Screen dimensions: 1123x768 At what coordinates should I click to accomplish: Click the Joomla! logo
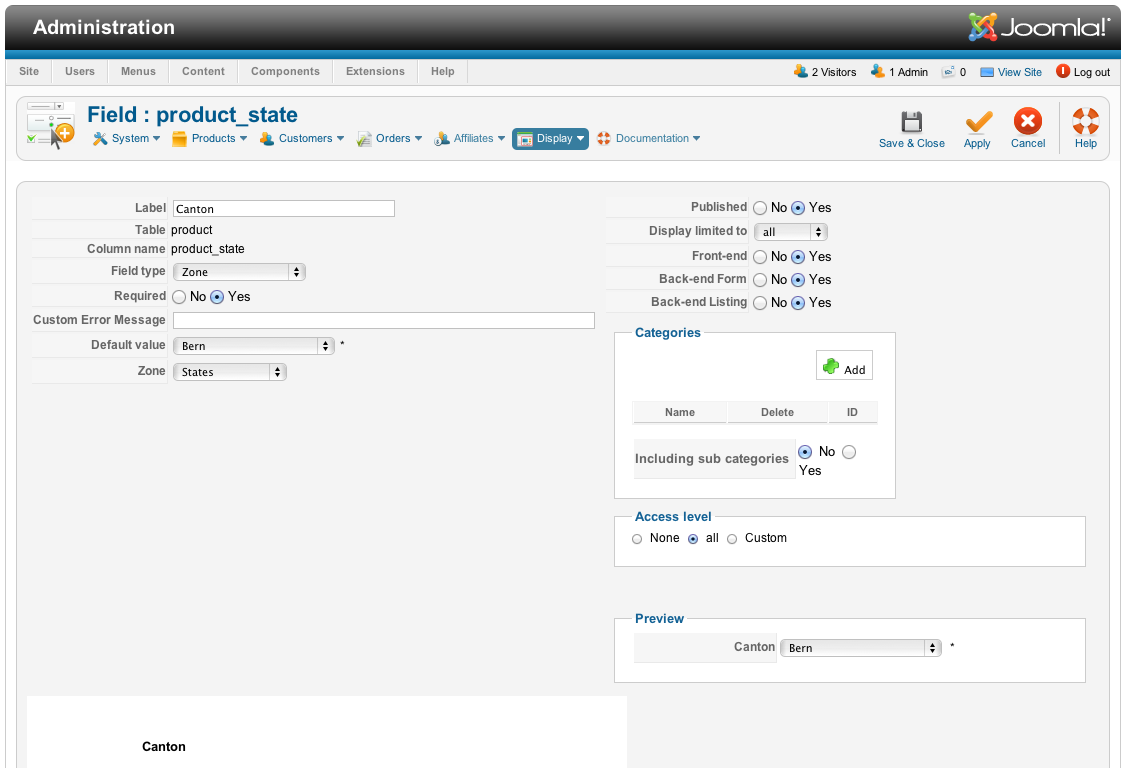coord(1038,27)
